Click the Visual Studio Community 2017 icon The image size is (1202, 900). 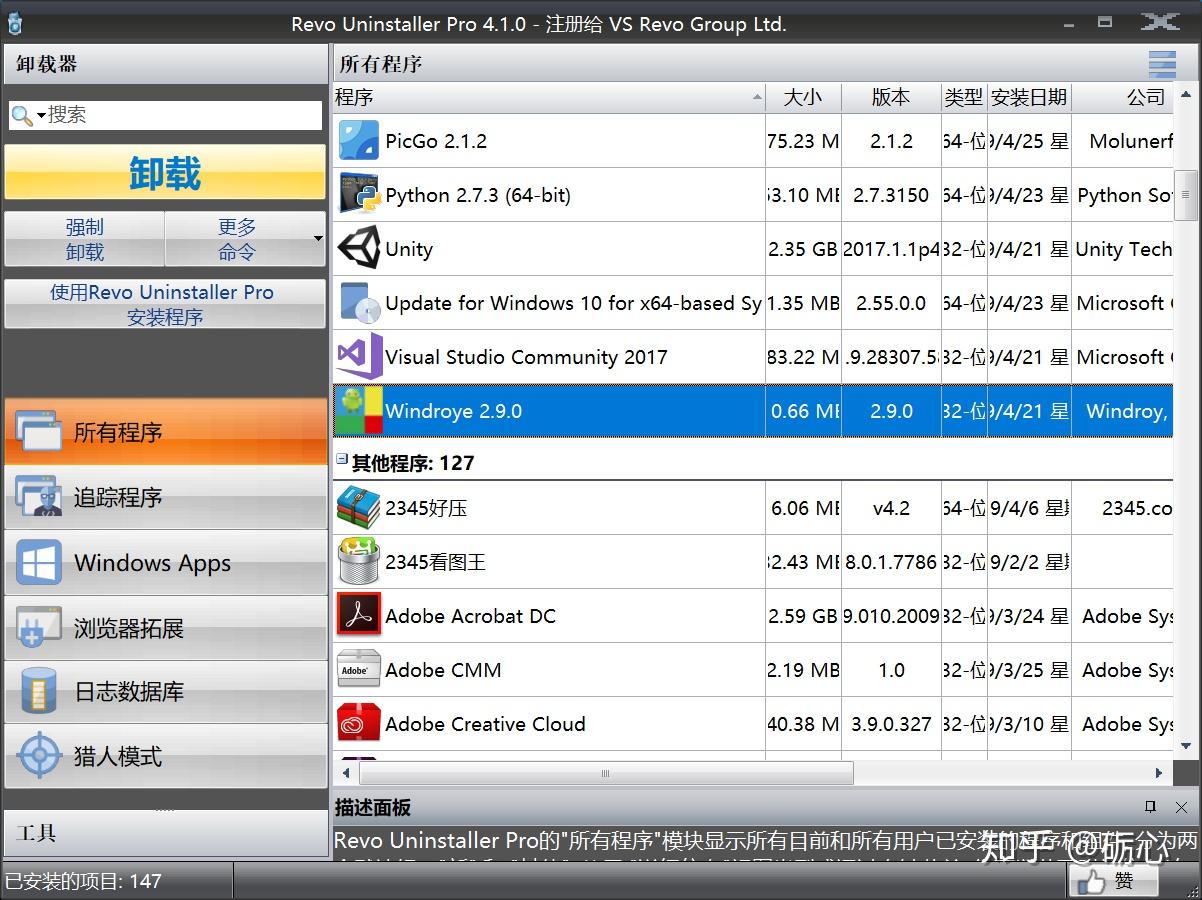359,356
